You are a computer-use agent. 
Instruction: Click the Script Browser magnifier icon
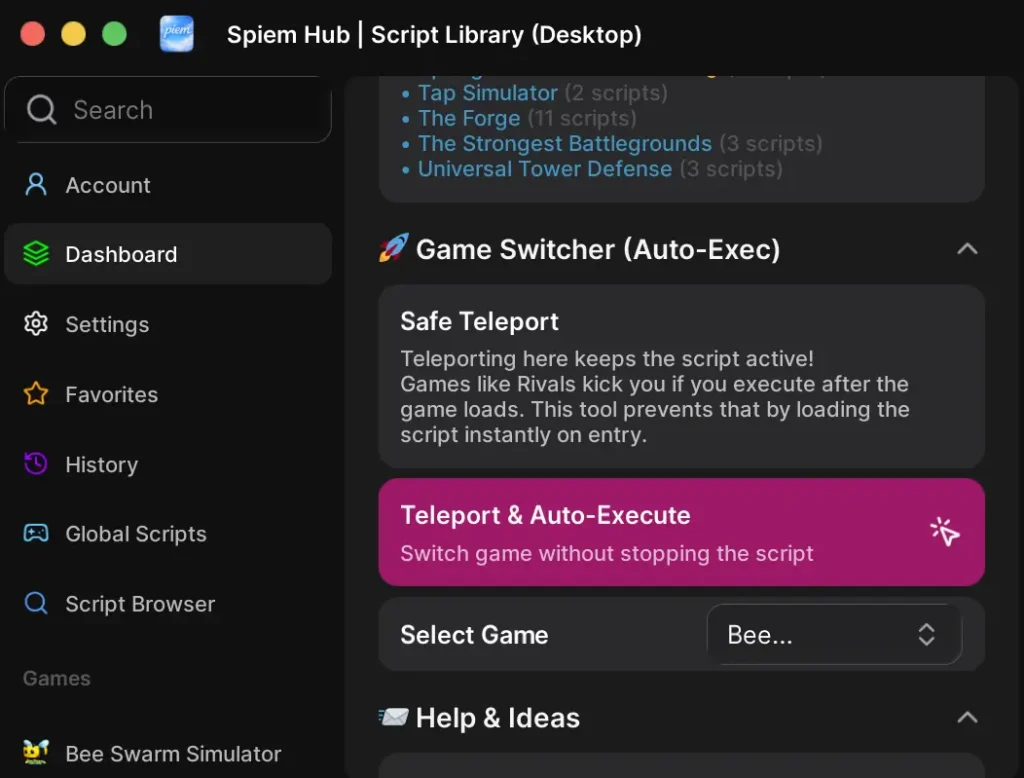tap(36, 603)
